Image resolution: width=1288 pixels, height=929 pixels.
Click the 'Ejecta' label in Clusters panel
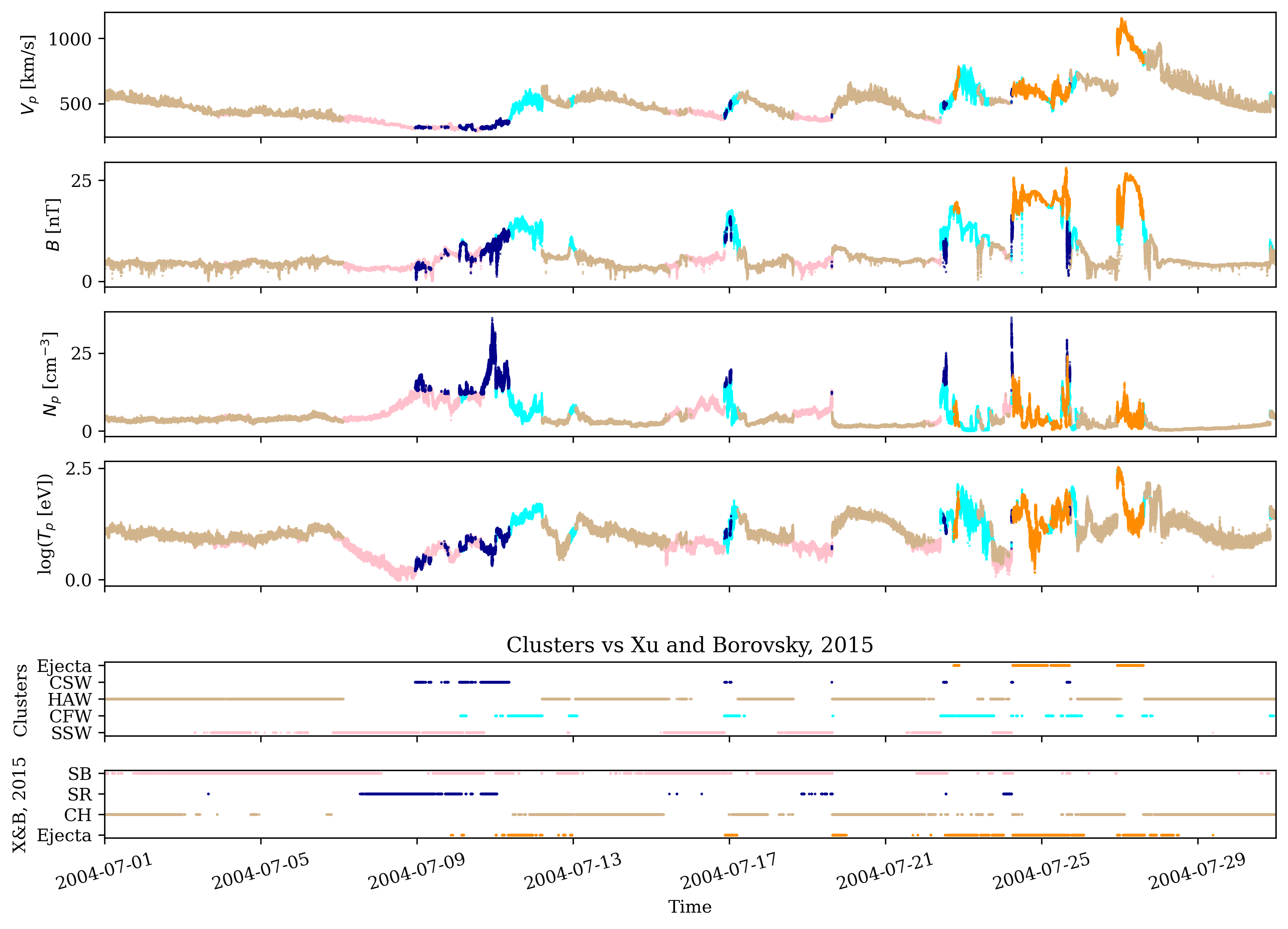(64, 666)
